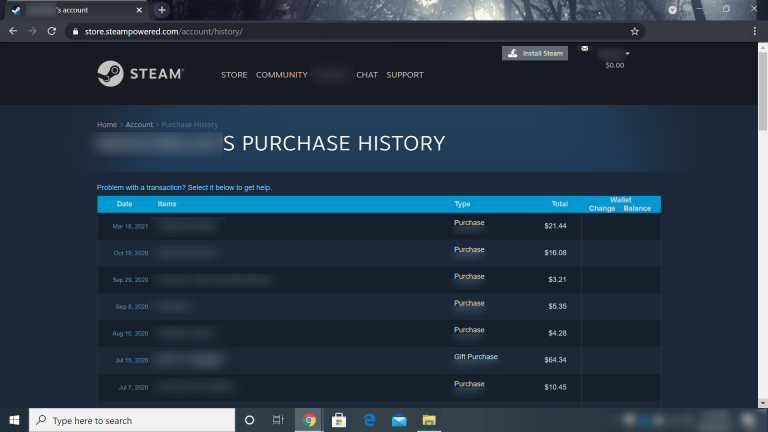
Task: Click the Chrome taskbar icon
Action: [309, 420]
